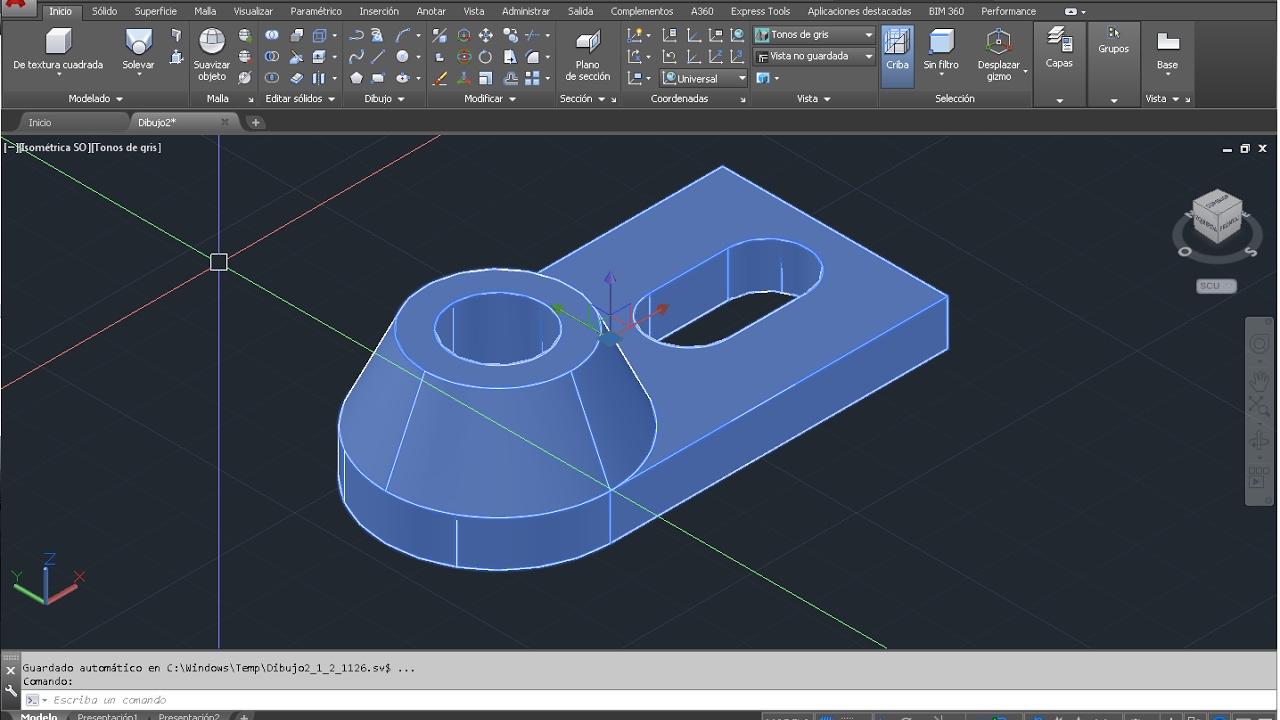Click the ViewCube in the viewport
This screenshot has width=1280, height=720.
[x=1217, y=217]
